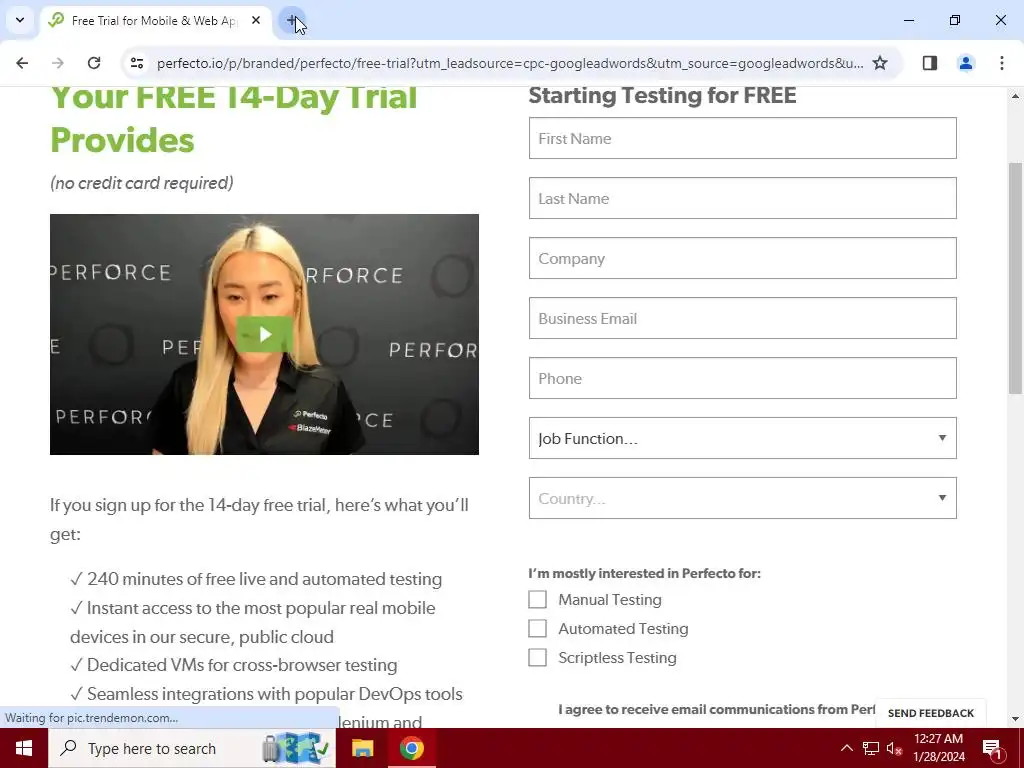Open the tab search dropdown
1024x768 pixels.
[x=20, y=20]
